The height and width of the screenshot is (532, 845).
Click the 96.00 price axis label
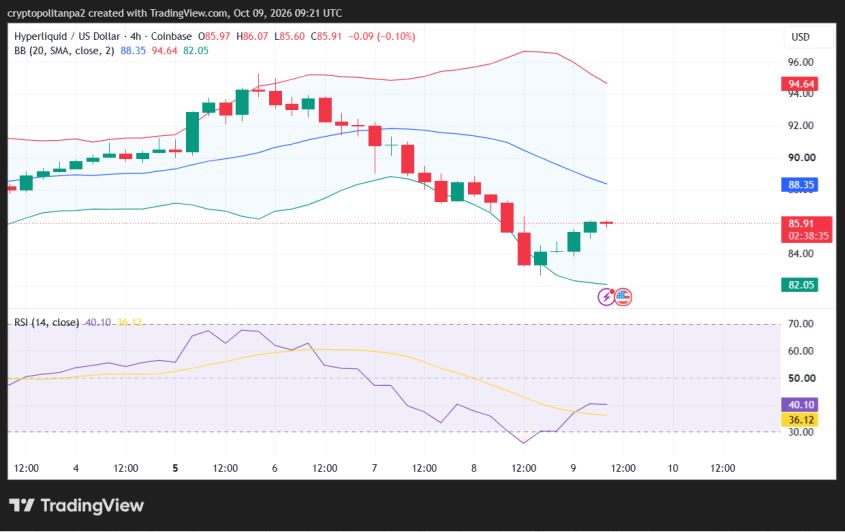tap(801, 62)
